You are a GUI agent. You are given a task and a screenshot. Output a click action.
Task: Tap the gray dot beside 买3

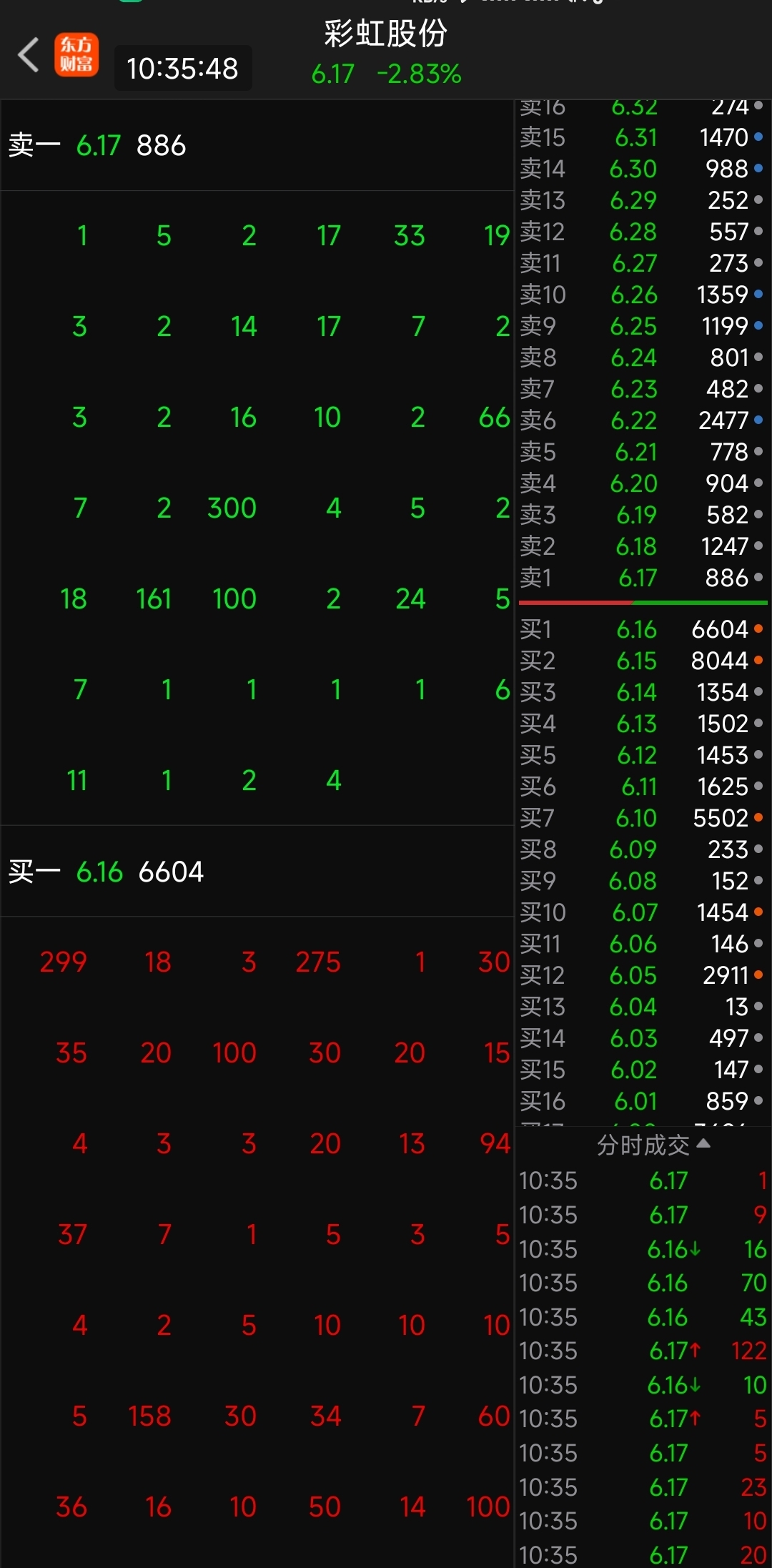coord(758,691)
